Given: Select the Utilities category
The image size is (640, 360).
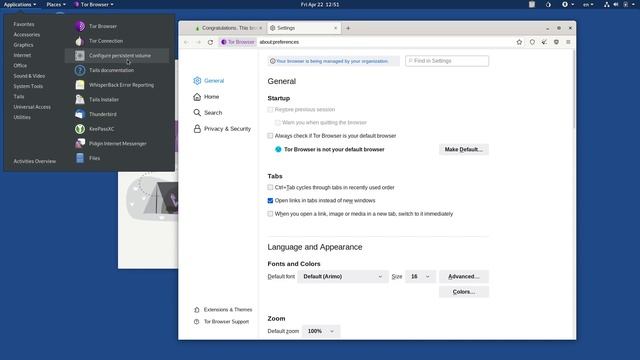Looking at the screenshot, I should tap(22, 117).
